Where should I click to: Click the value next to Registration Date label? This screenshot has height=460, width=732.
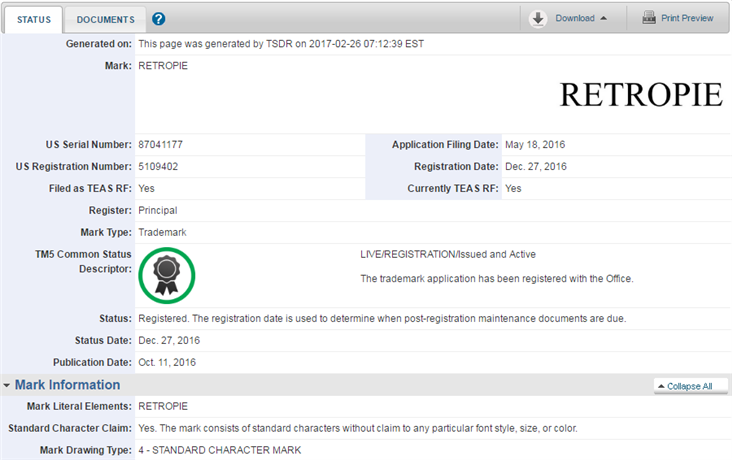pos(536,167)
